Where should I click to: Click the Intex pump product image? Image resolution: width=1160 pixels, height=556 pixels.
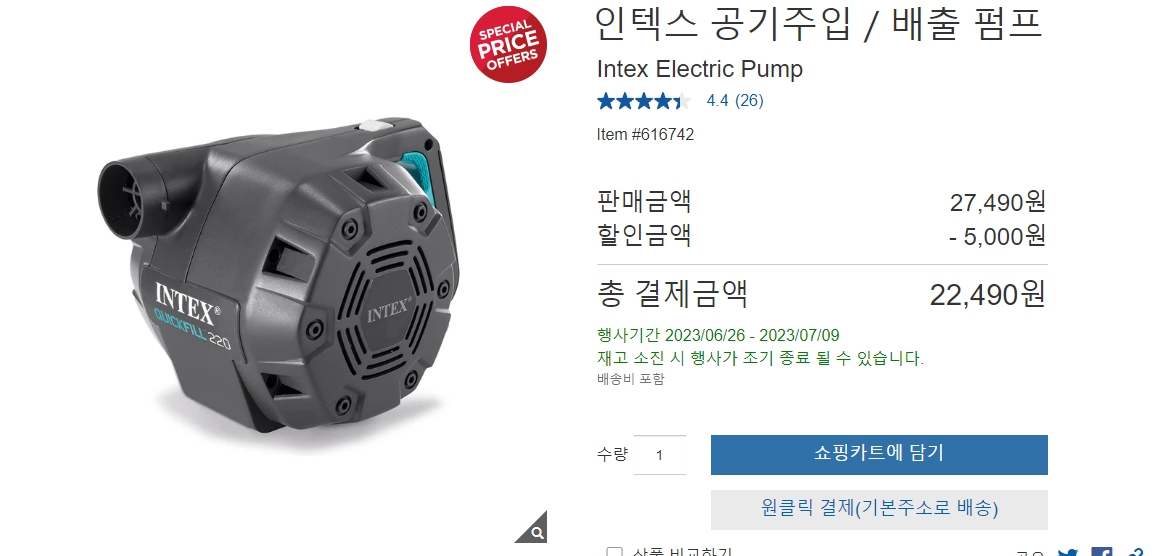point(279,275)
